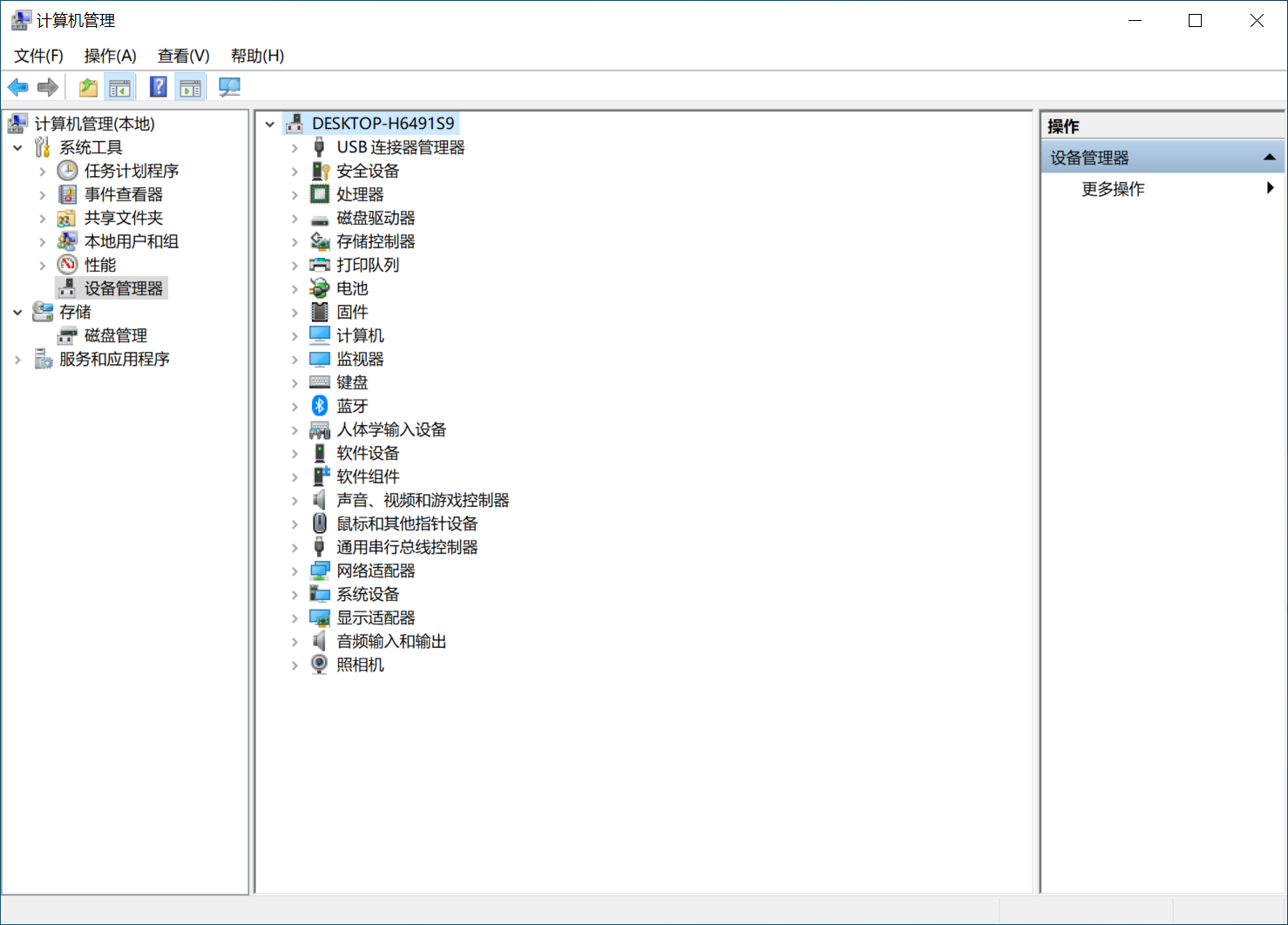Collapse the 设备管理器 actions section header

tap(1269, 158)
